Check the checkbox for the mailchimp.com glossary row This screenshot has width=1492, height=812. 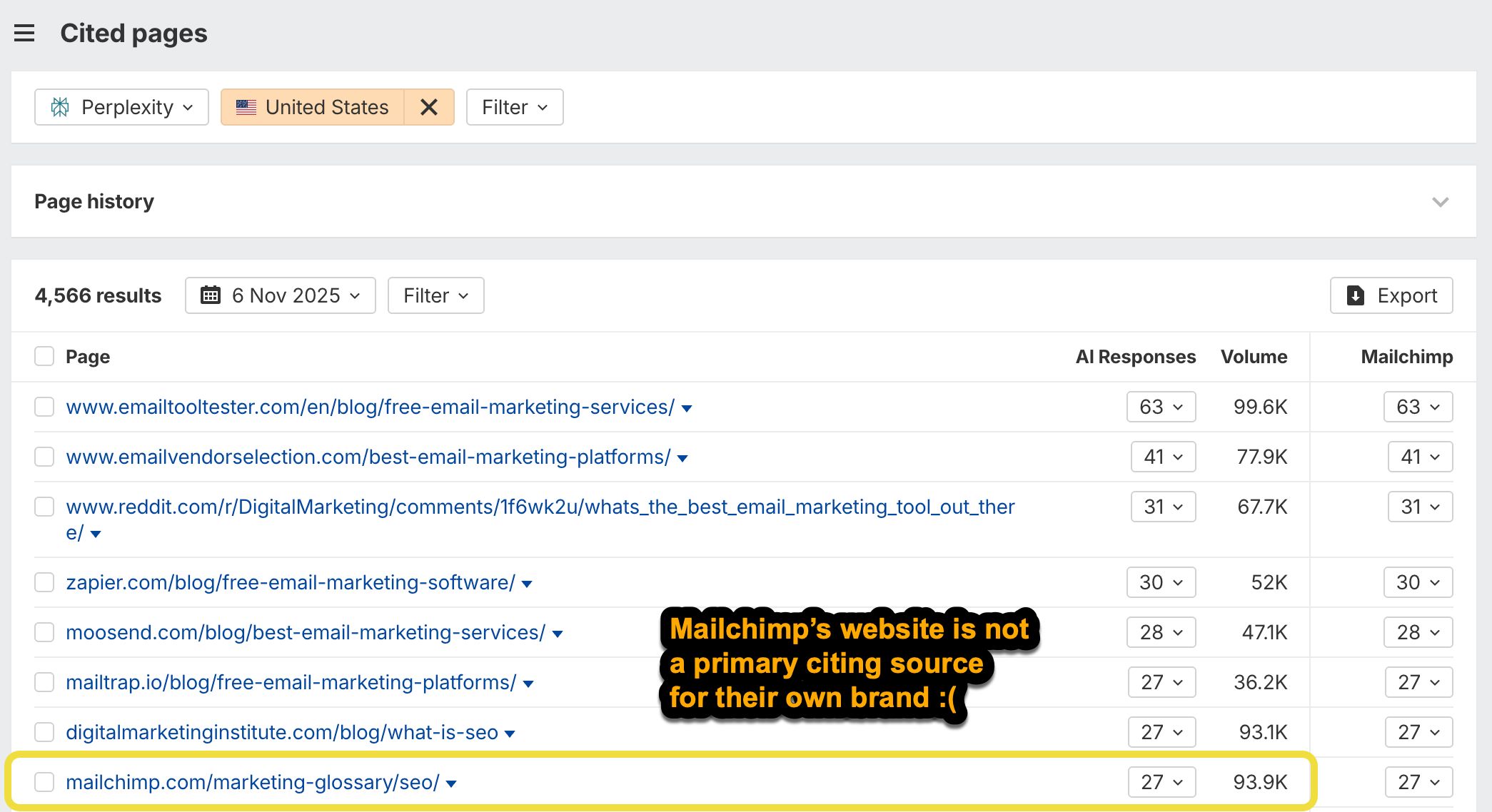(x=44, y=781)
